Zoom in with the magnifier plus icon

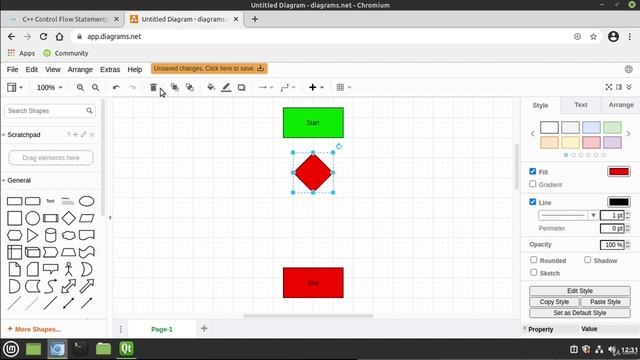(80, 87)
